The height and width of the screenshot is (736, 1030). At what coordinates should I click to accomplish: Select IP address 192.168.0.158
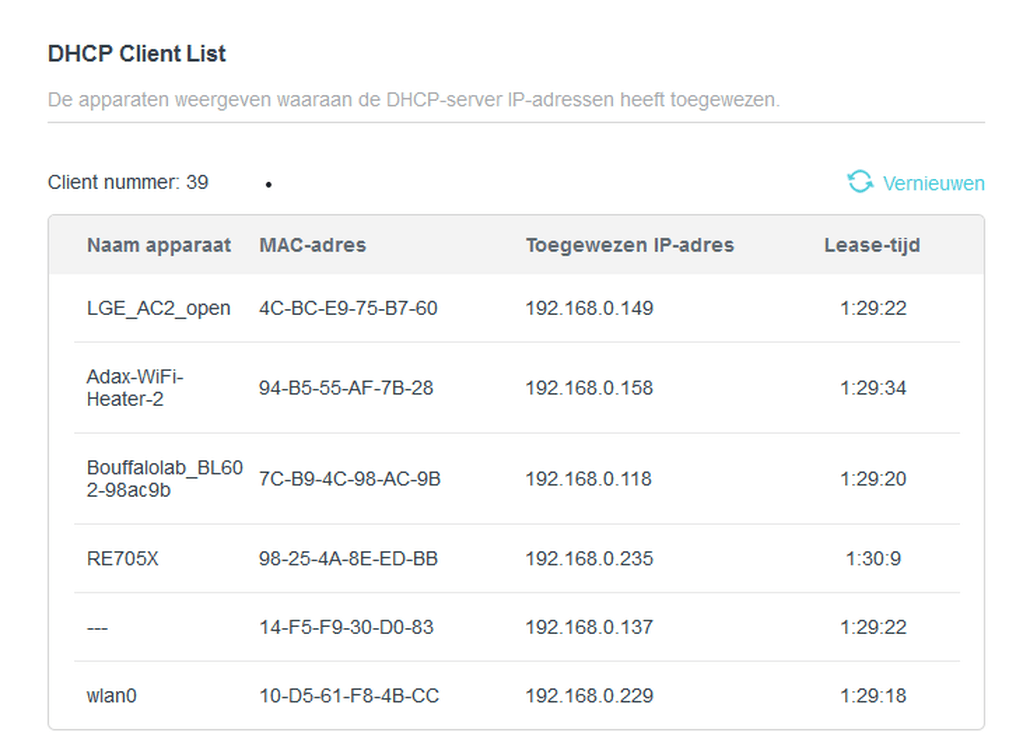click(589, 388)
